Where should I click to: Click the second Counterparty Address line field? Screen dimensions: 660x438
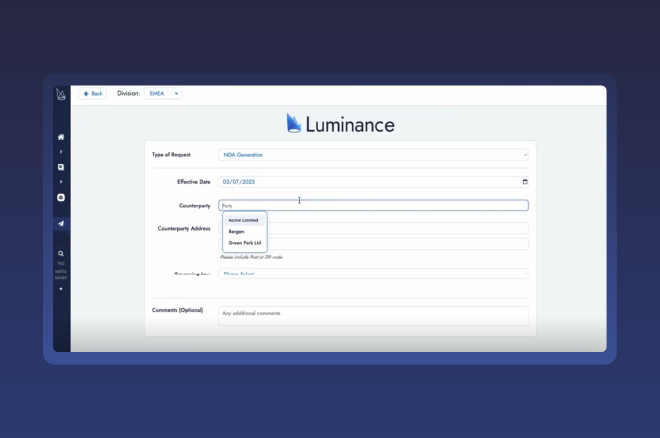[x=373, y=244]
